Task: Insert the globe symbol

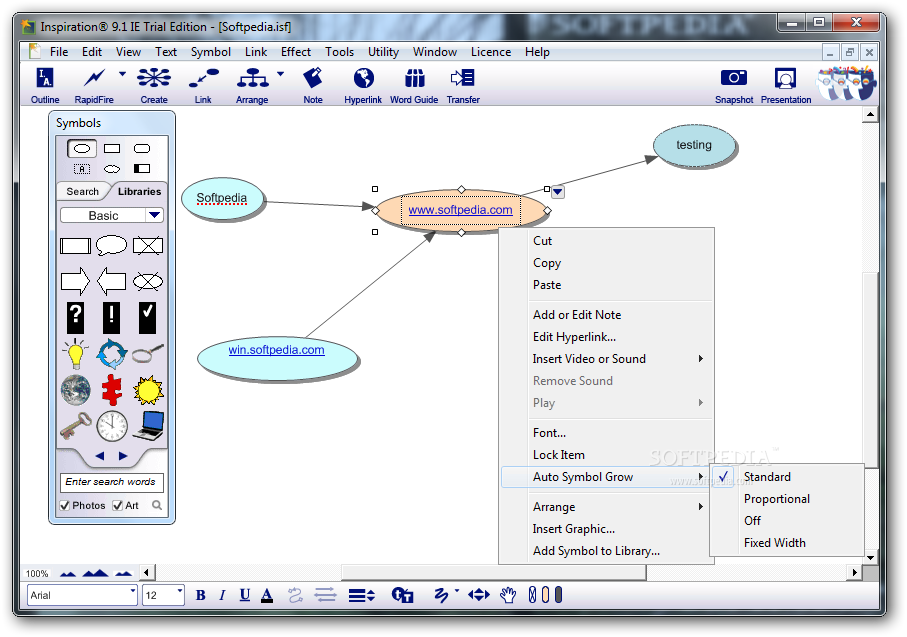Action: point(76,390)
